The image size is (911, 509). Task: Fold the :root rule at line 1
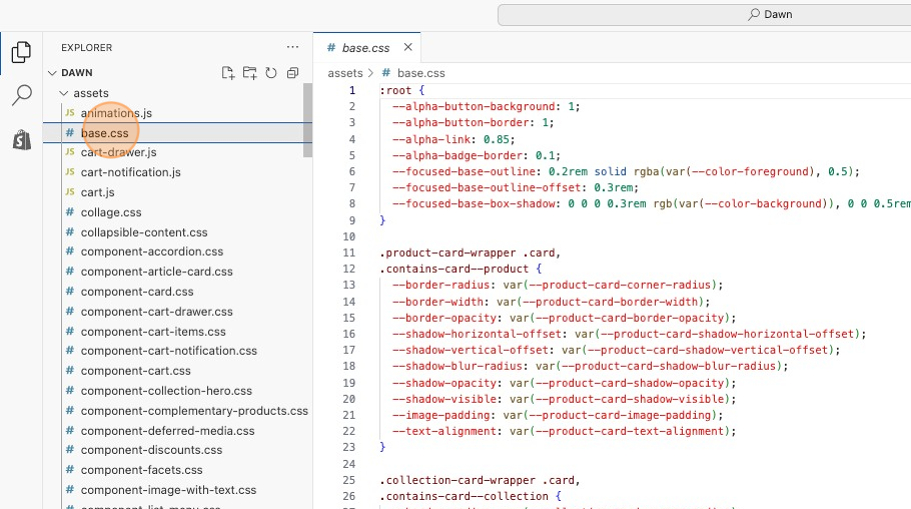368,90
